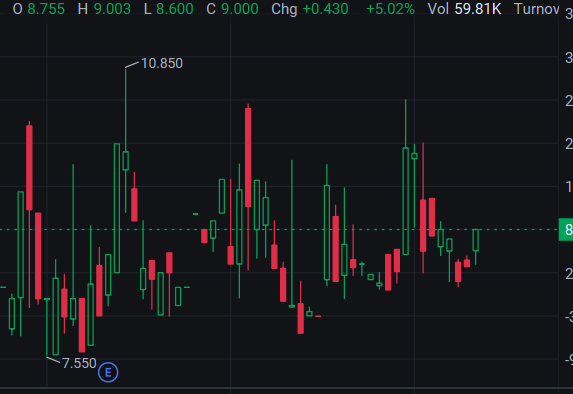Click the percent change +5.02%
573x394 pixels.
pos(390,9)
